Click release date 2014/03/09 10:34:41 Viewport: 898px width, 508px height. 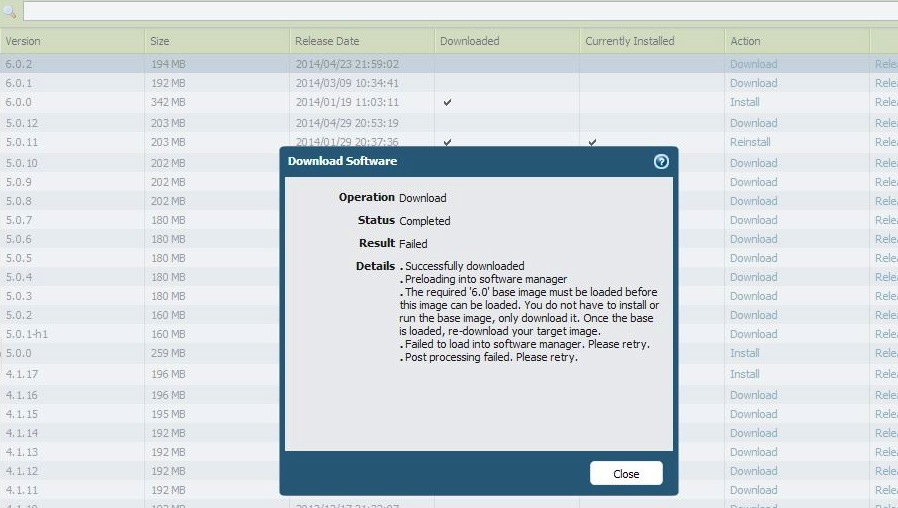pos(347,83)
